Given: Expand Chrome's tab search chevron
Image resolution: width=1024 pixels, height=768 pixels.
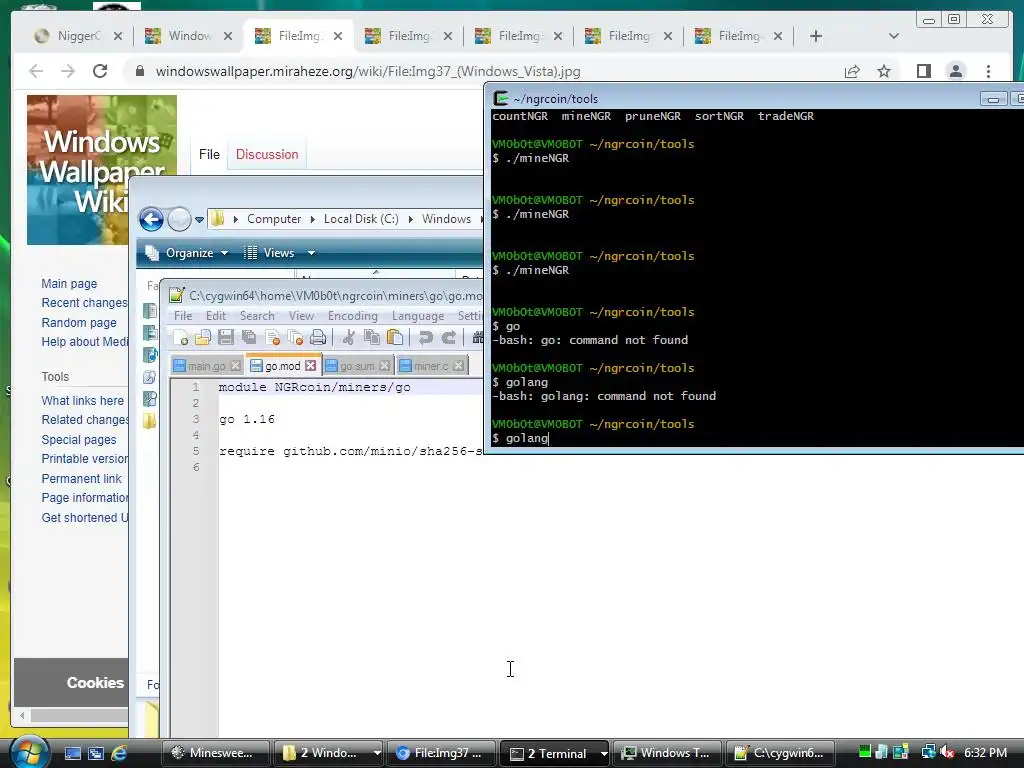Looking at the screenshot, I should (894, 36).
